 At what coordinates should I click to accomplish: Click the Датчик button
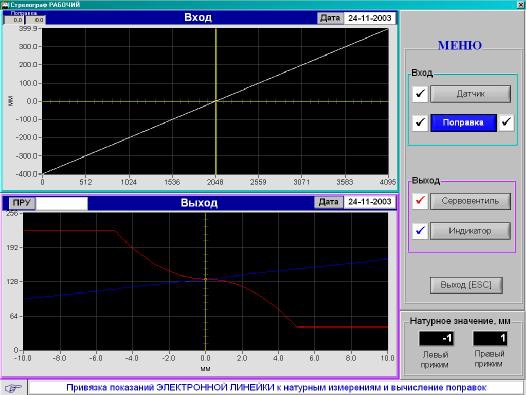(x=470, y=94)
